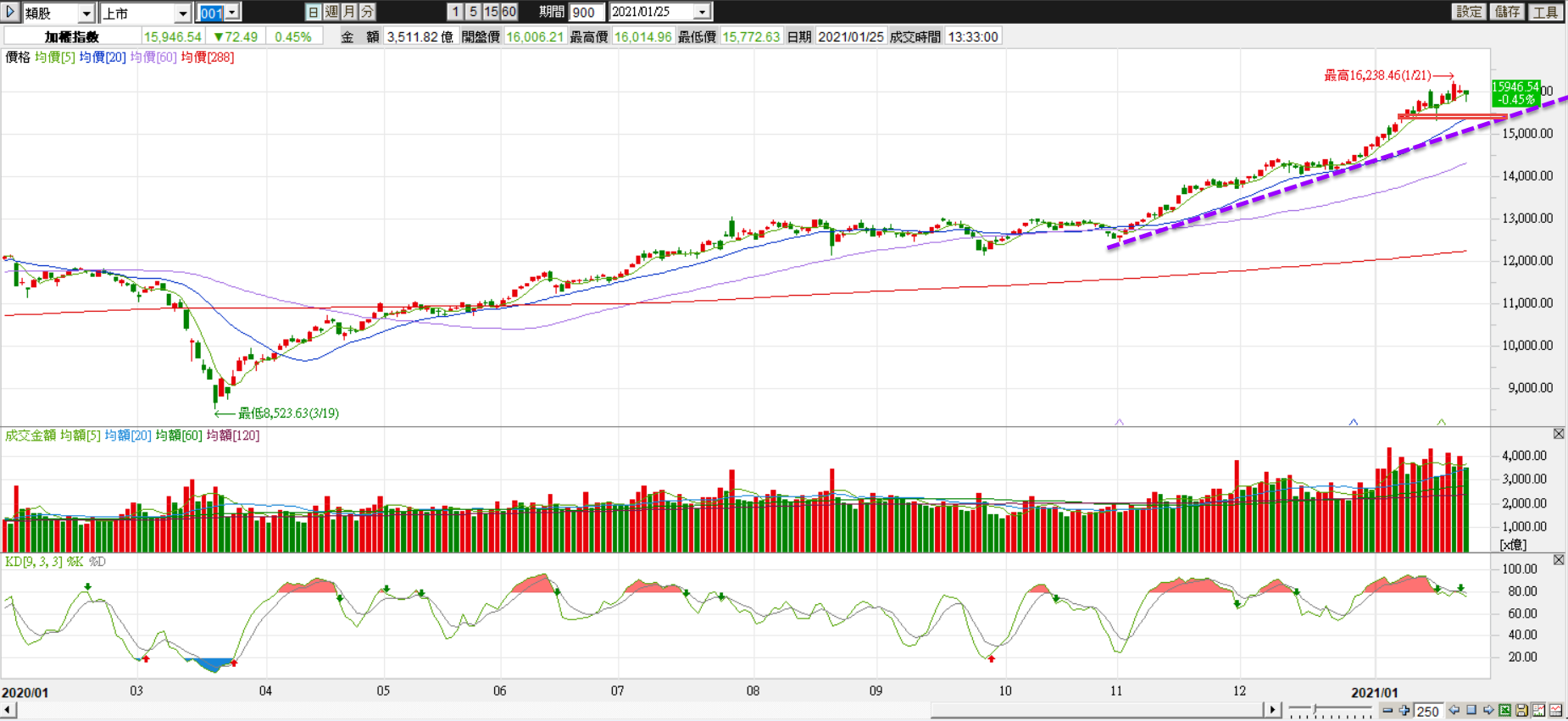Click the play arrow button at top-left toolbar
Viewport: 1568px width, 721px height.
tap(11, 12)
